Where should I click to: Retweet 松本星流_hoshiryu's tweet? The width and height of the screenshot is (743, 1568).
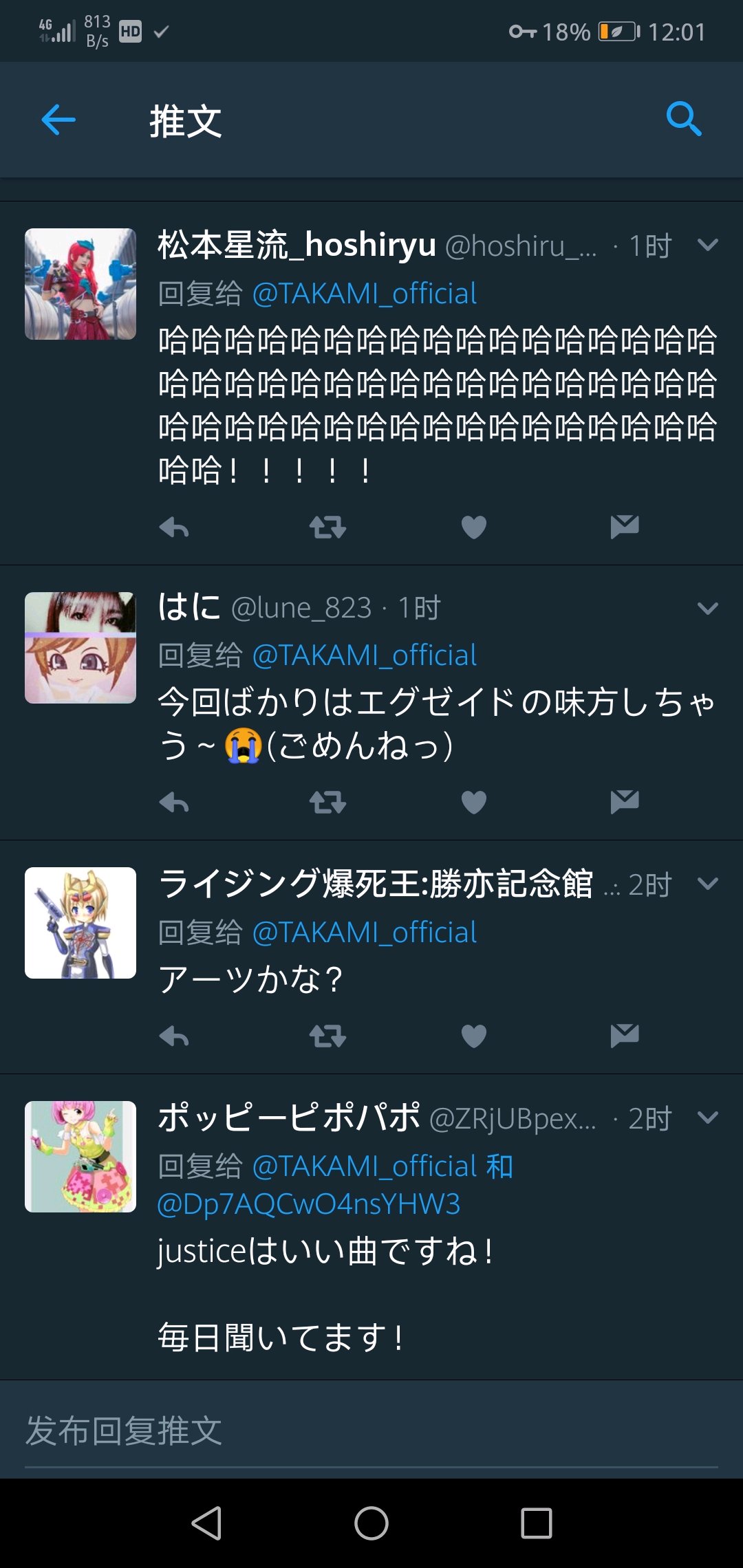pos(327,527)
